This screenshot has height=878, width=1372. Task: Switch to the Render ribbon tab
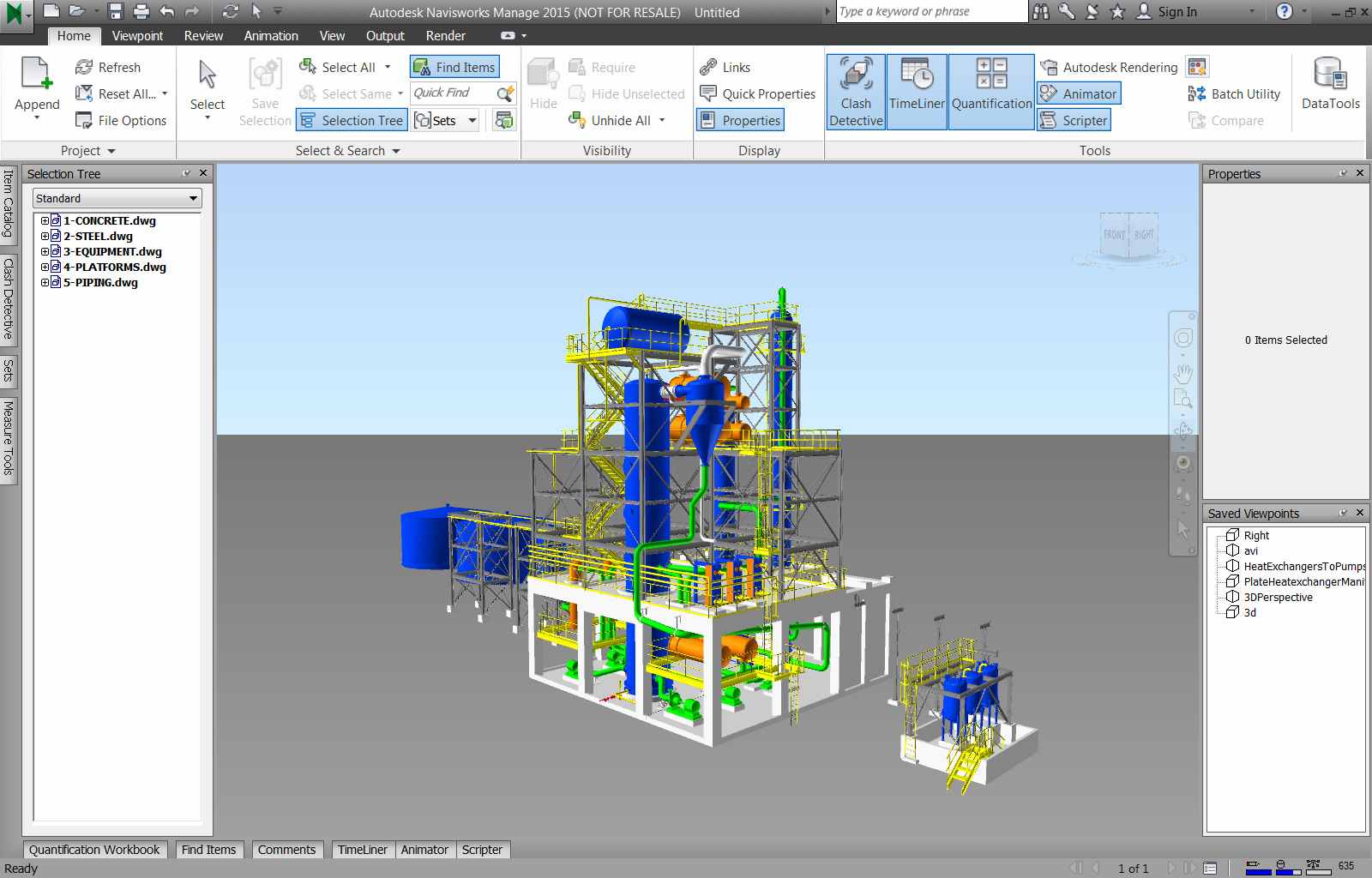[x=446, y=36]
